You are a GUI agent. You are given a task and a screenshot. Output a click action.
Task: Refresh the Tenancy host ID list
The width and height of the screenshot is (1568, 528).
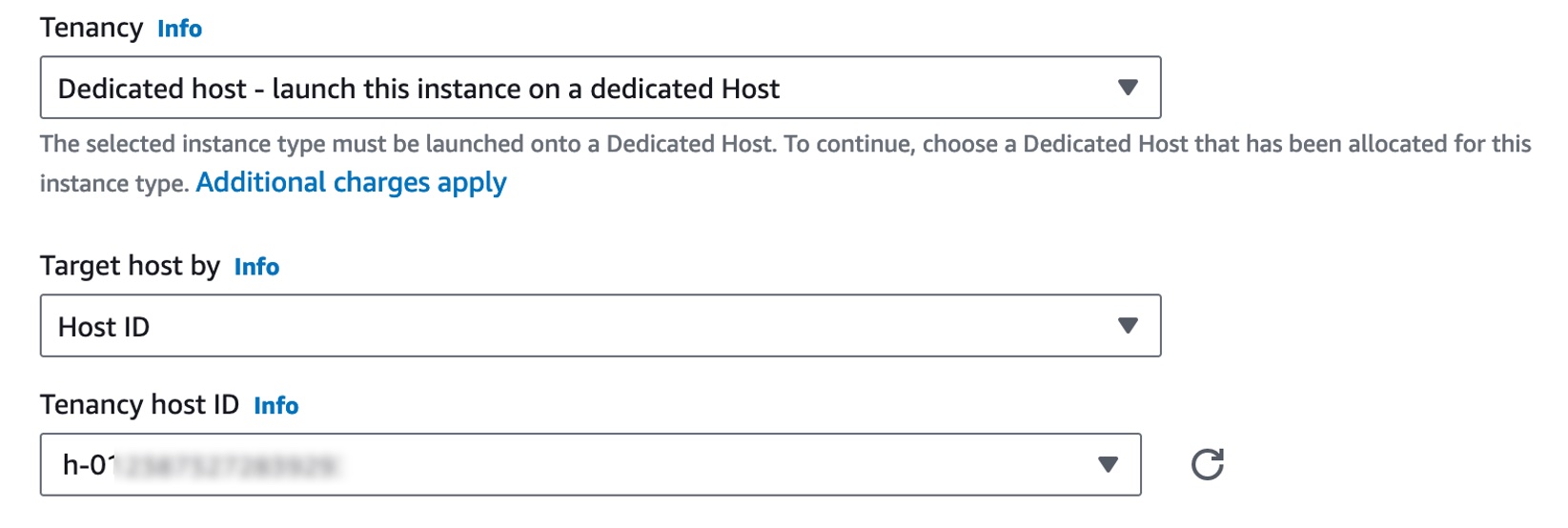[1207, 464]
